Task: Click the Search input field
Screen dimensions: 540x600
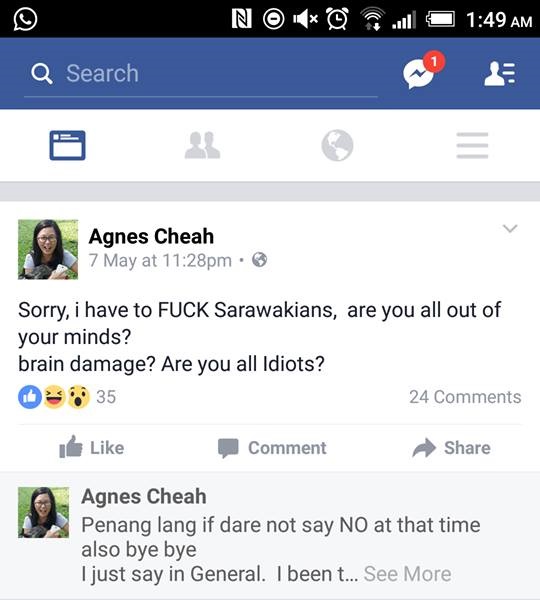Action: click(x=201, y=73)
